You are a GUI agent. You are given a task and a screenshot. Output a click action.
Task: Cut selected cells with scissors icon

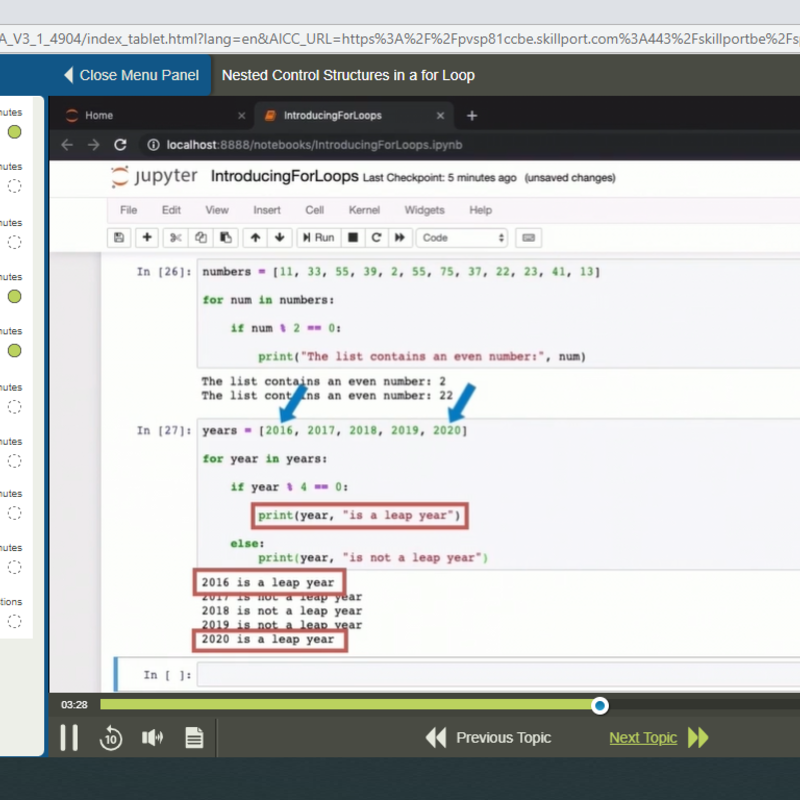[176, 238]
